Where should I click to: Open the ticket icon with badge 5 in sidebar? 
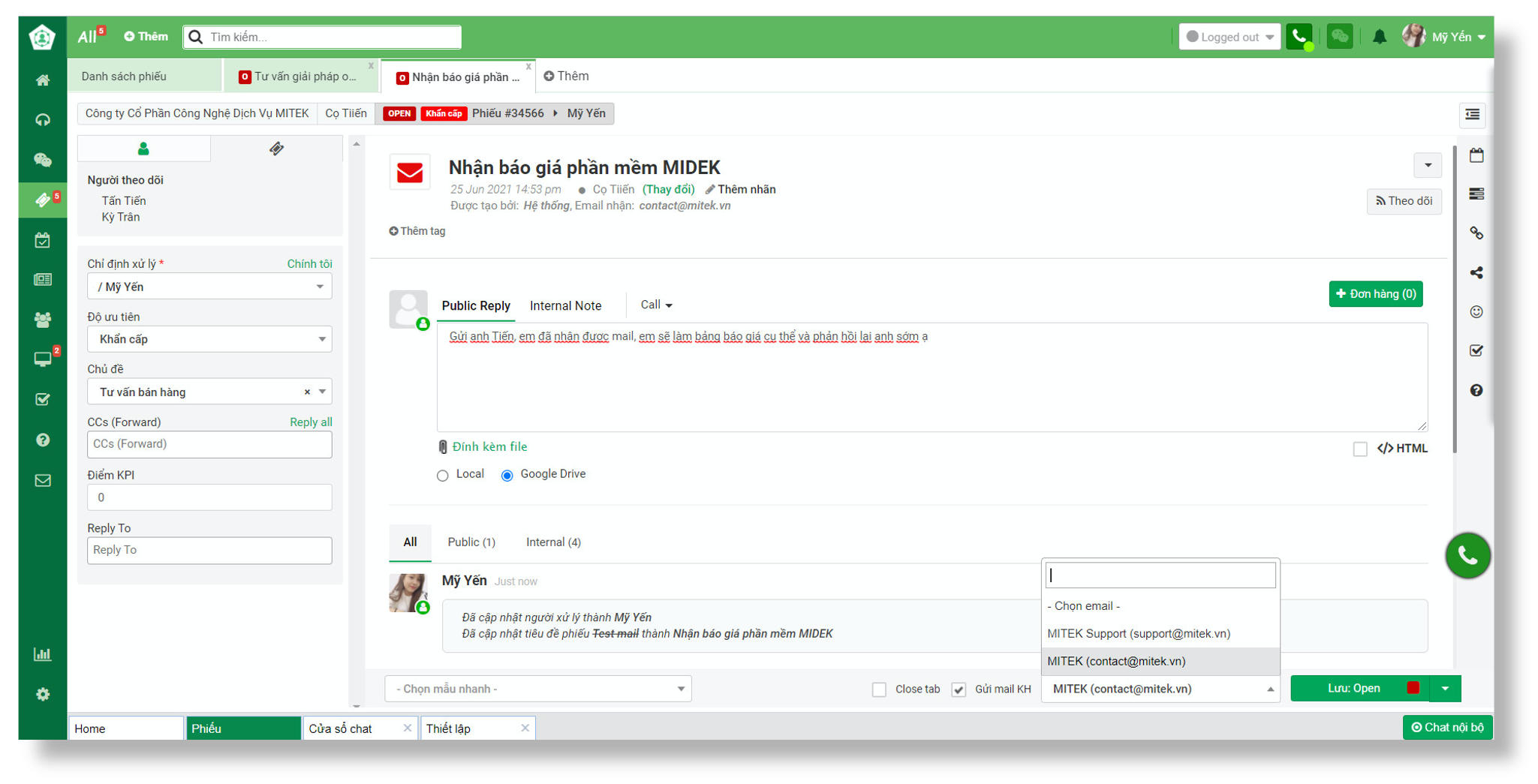43,200
